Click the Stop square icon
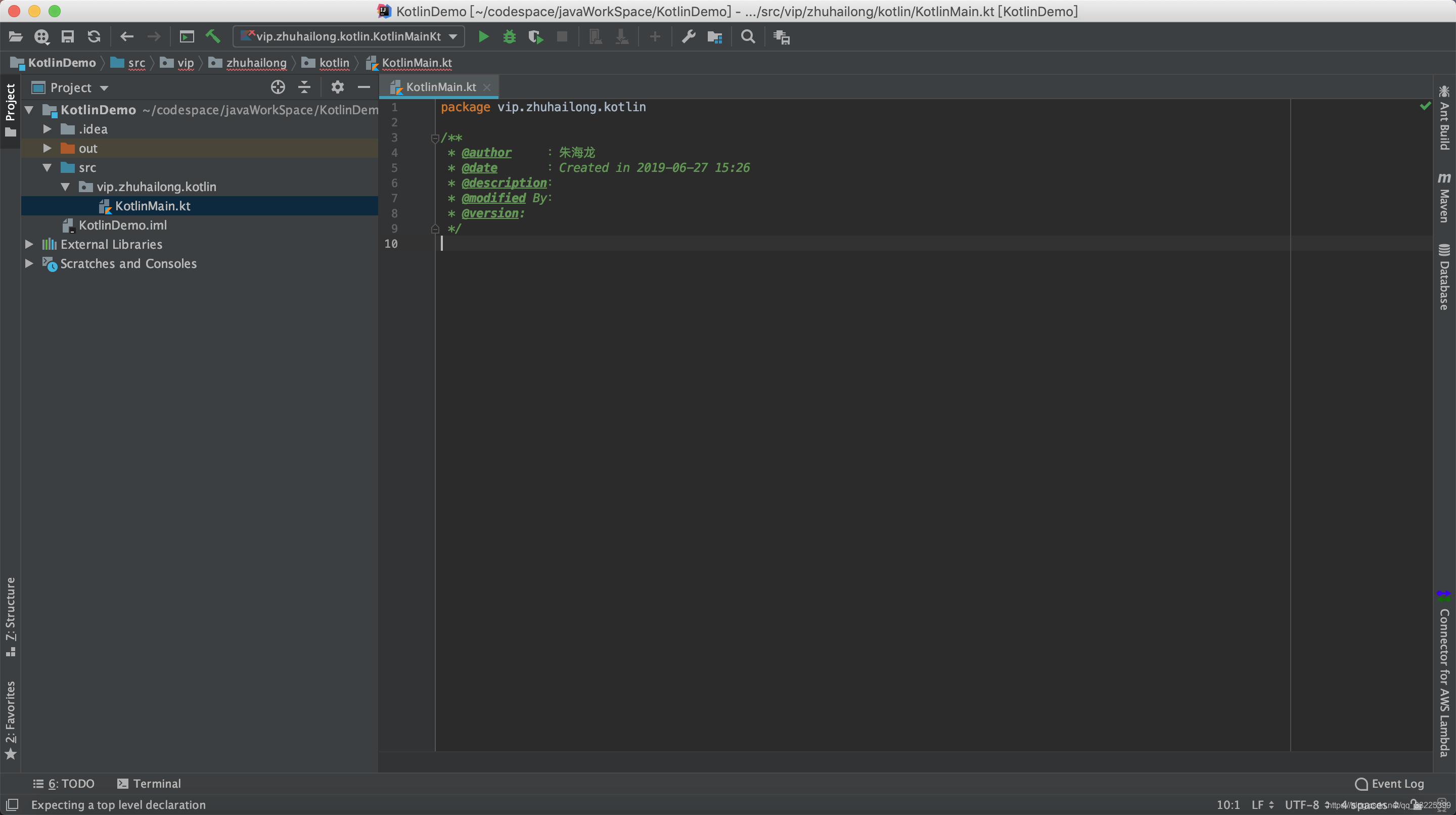Screen dimensions: 1456x815 coord(562,37)
